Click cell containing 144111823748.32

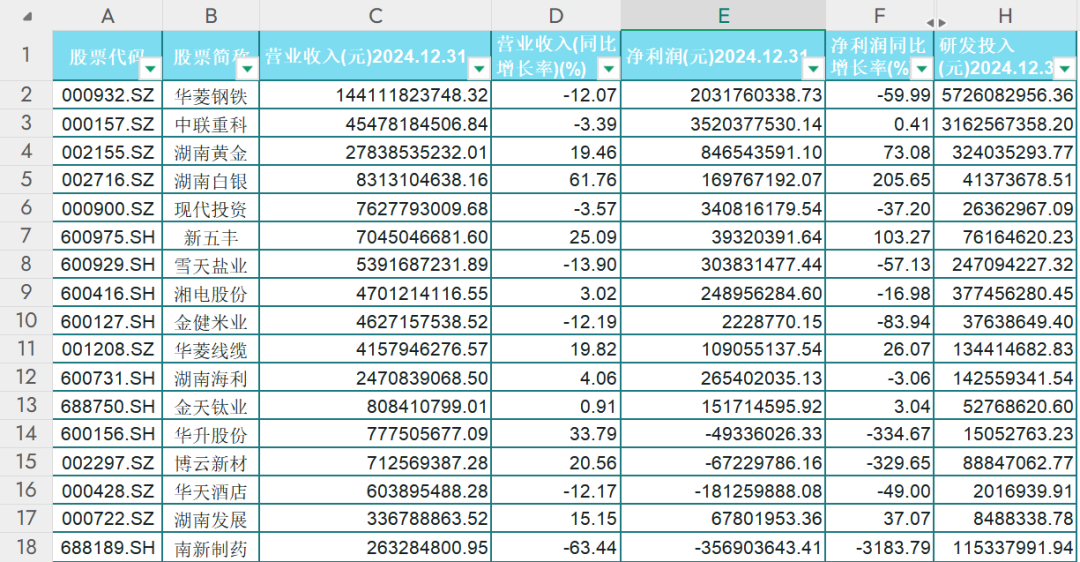point(375,95)
